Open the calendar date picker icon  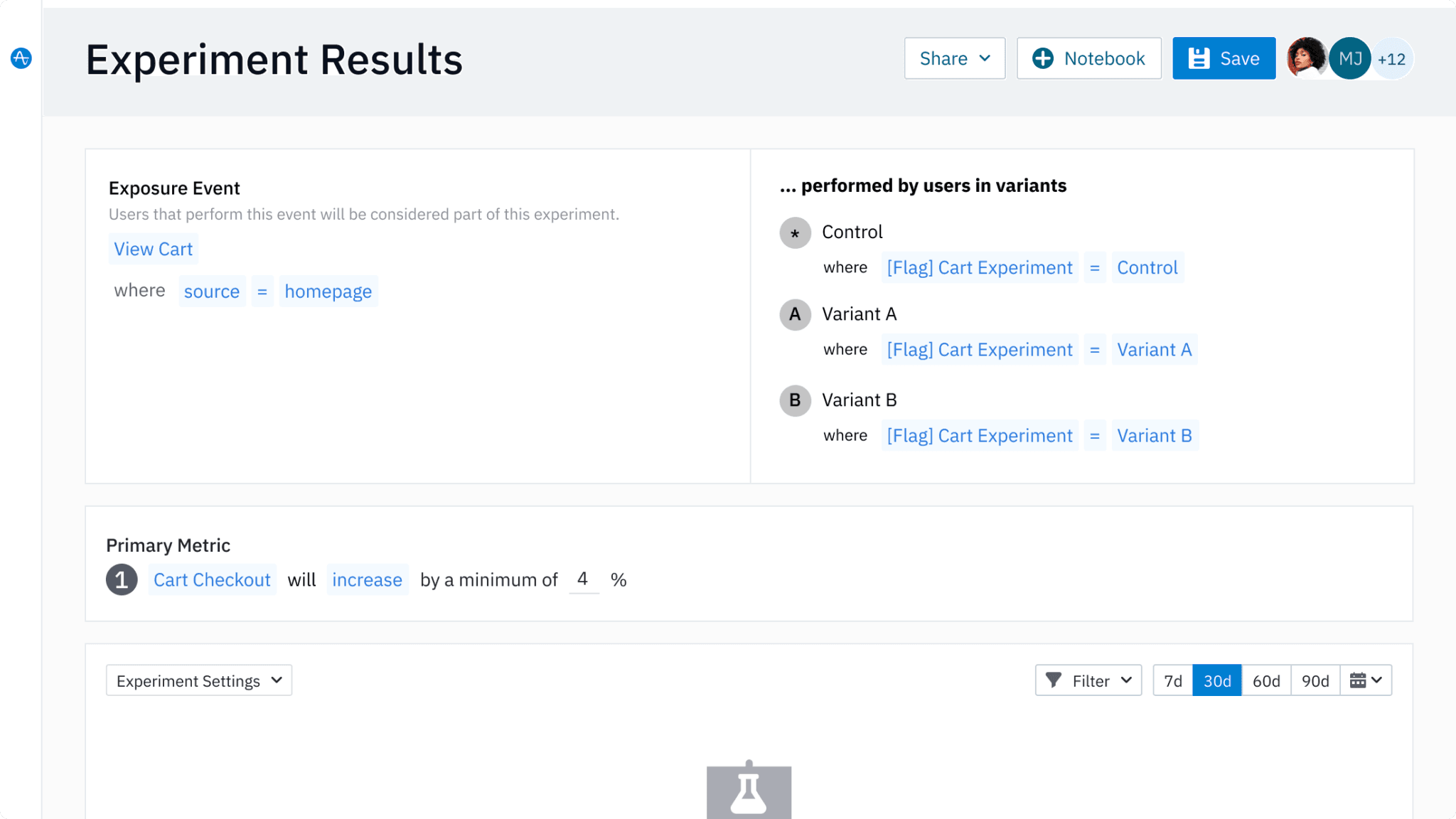point(1360,680)
